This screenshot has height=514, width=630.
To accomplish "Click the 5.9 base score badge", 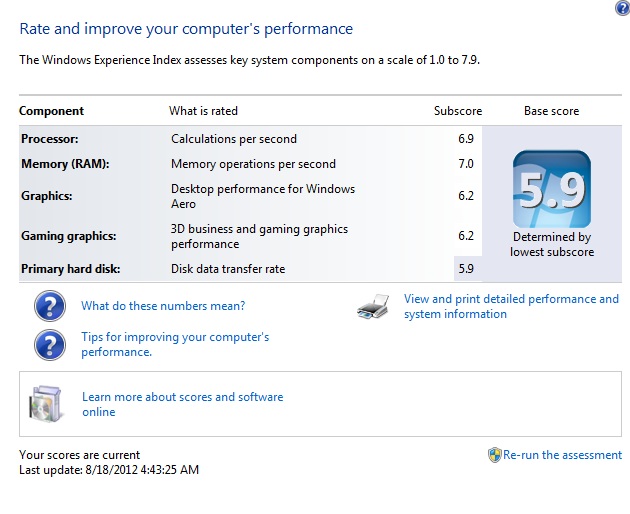I will click(x=552, y=189).
